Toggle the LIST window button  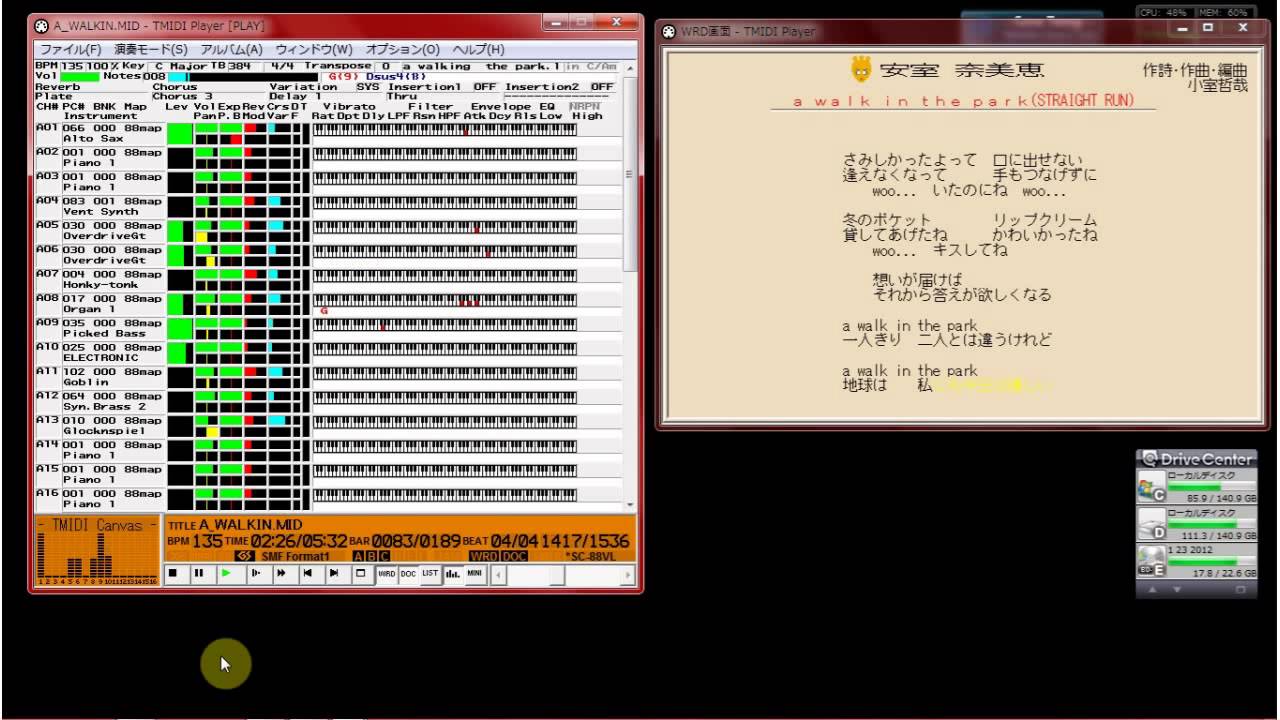click(x=430, y=574)
